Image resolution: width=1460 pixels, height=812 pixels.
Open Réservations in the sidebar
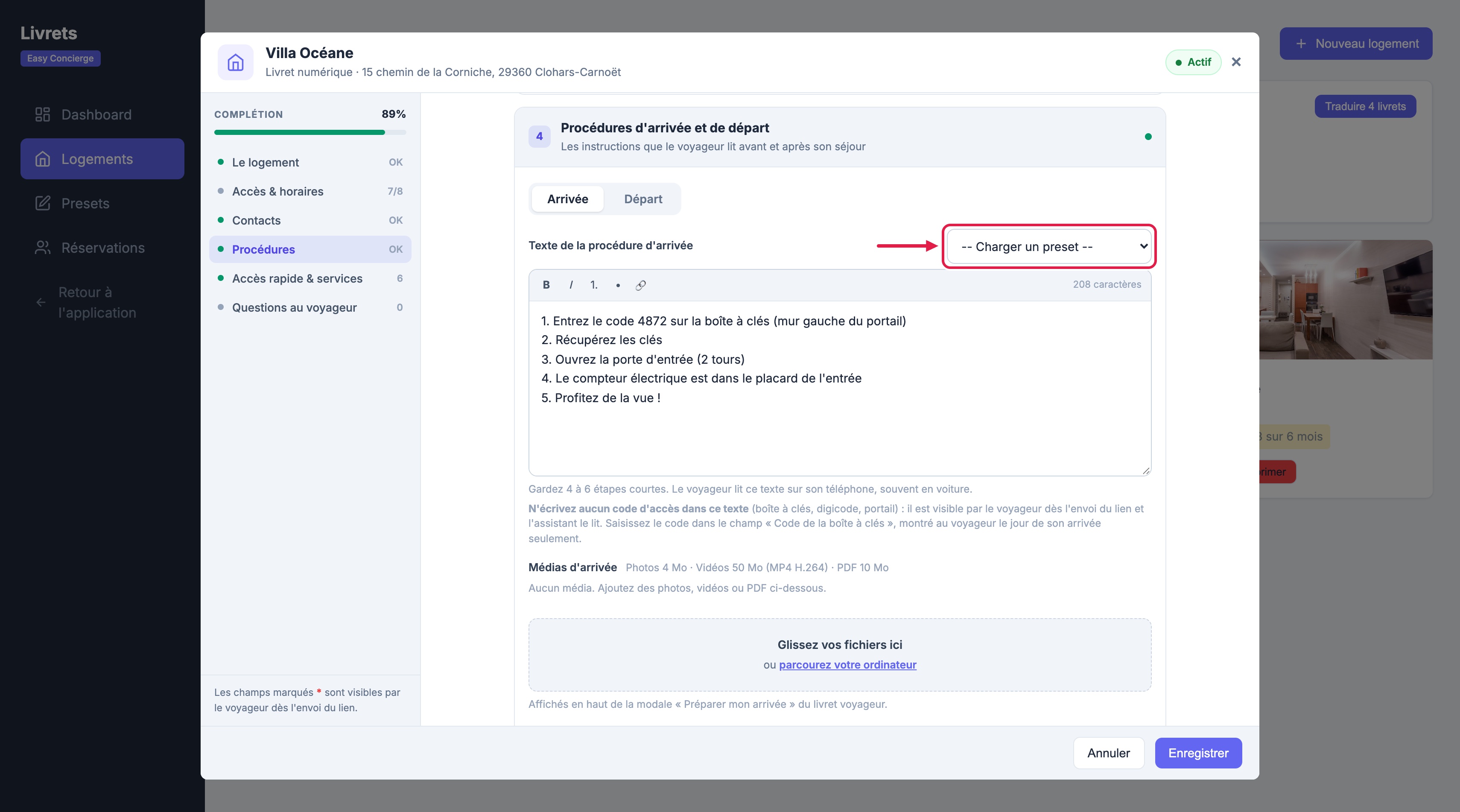(x=102, y=248)
